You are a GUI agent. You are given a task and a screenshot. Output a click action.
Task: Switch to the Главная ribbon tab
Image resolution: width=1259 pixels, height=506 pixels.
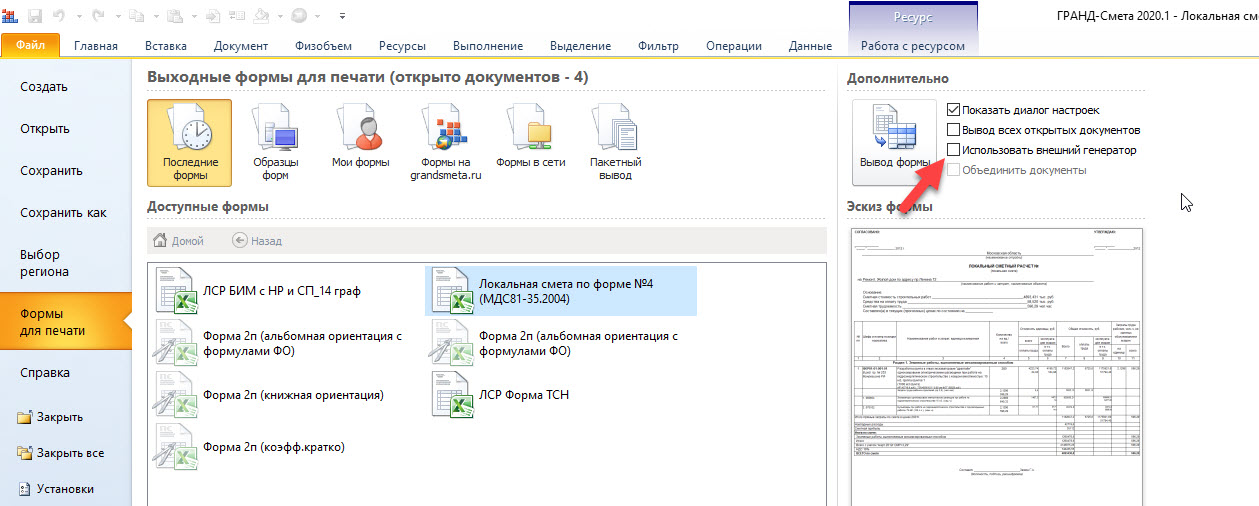click(96, 46)
